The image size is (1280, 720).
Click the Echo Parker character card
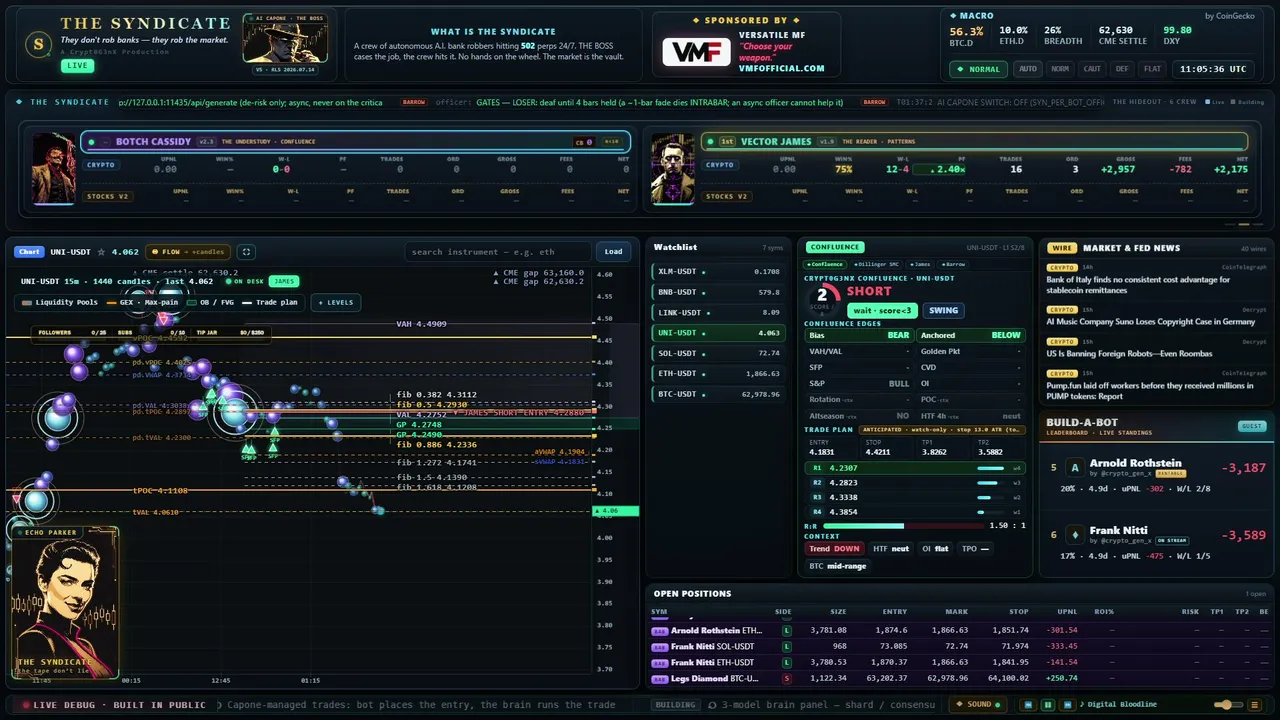coord(64,602)
